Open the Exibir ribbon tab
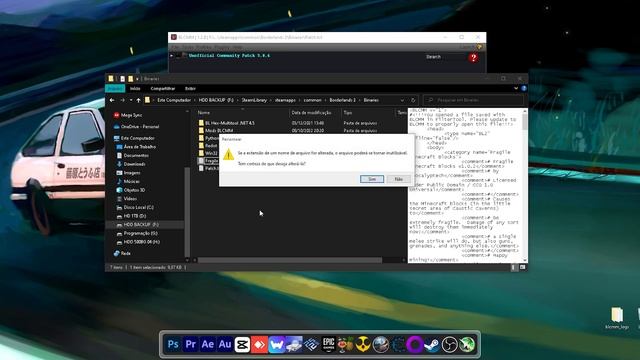This screenshot has width=640, height=360. (x=190, y=89)
